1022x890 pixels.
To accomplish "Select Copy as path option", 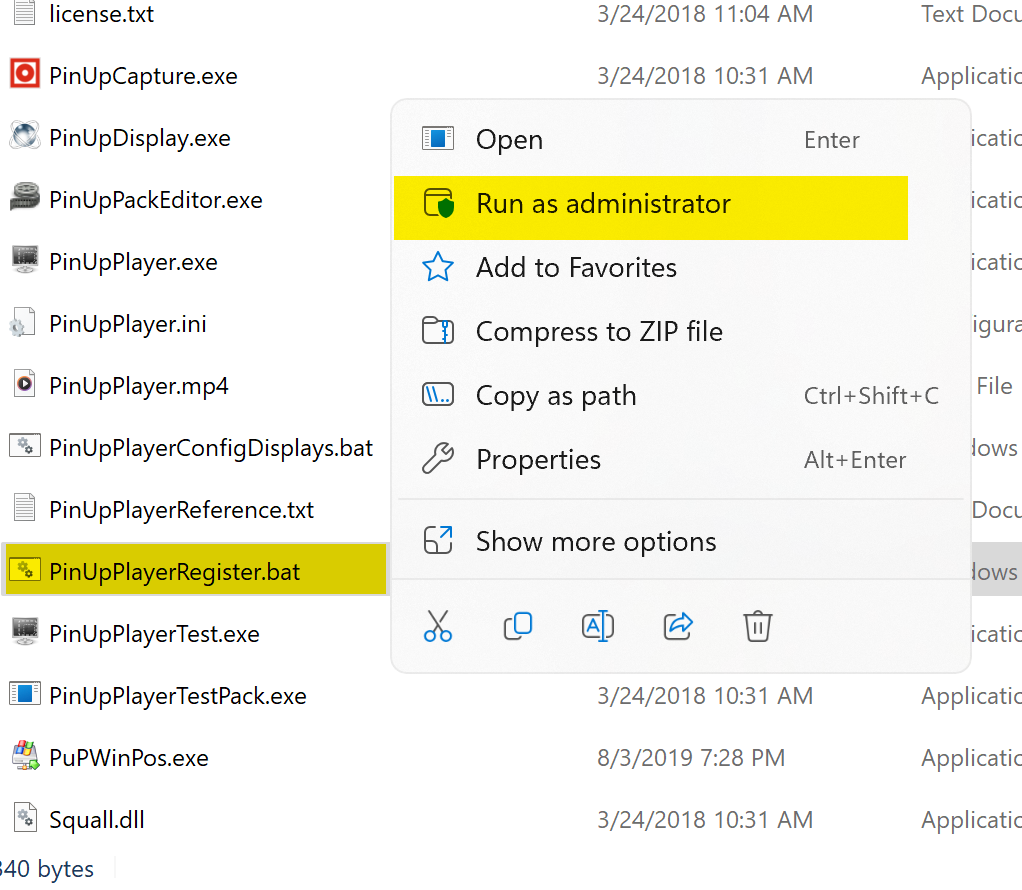I will [x=556, y=396].
